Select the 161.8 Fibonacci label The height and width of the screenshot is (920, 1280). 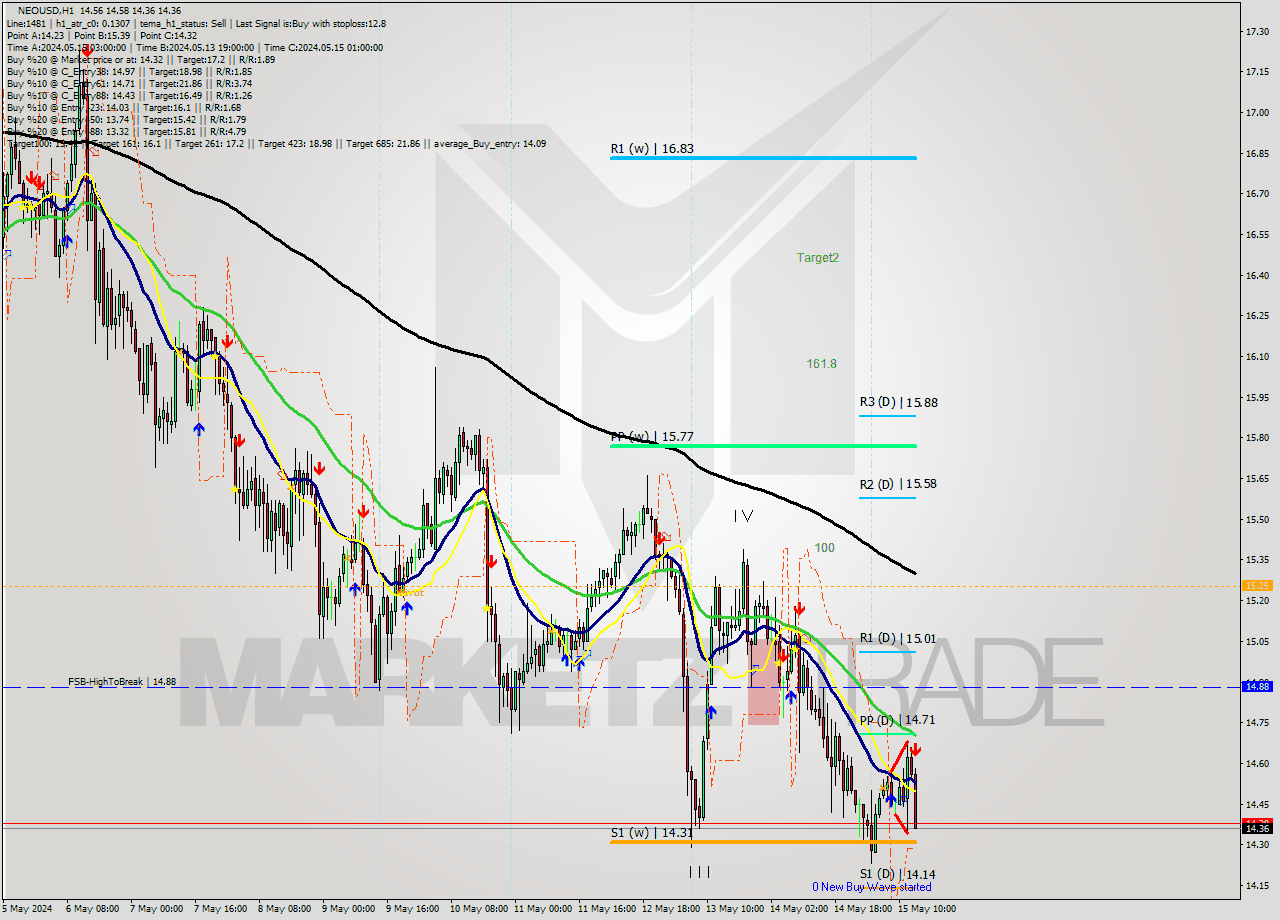[x=822, y=364]
